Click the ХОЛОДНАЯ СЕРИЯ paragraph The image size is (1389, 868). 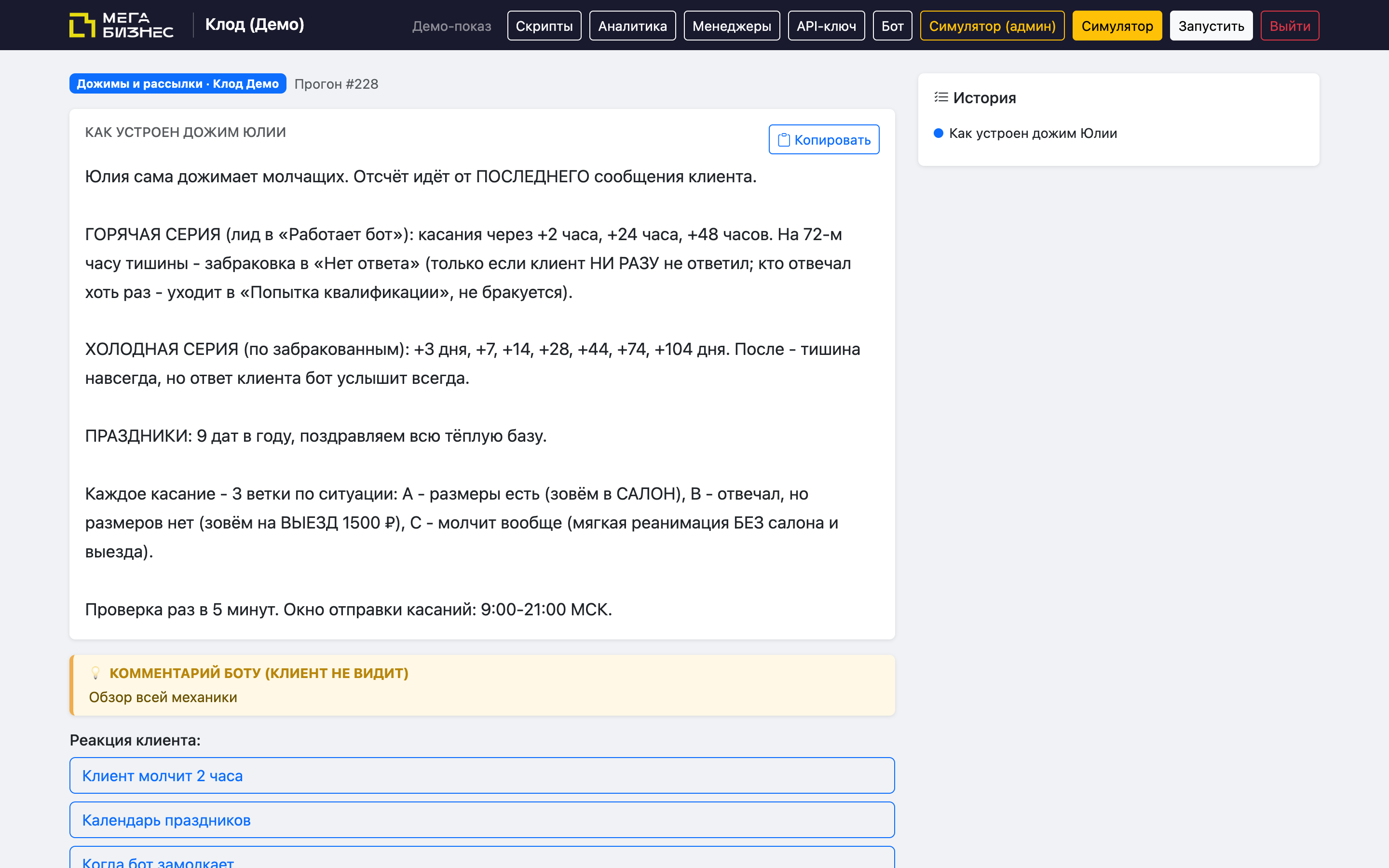tap(472, 364)
